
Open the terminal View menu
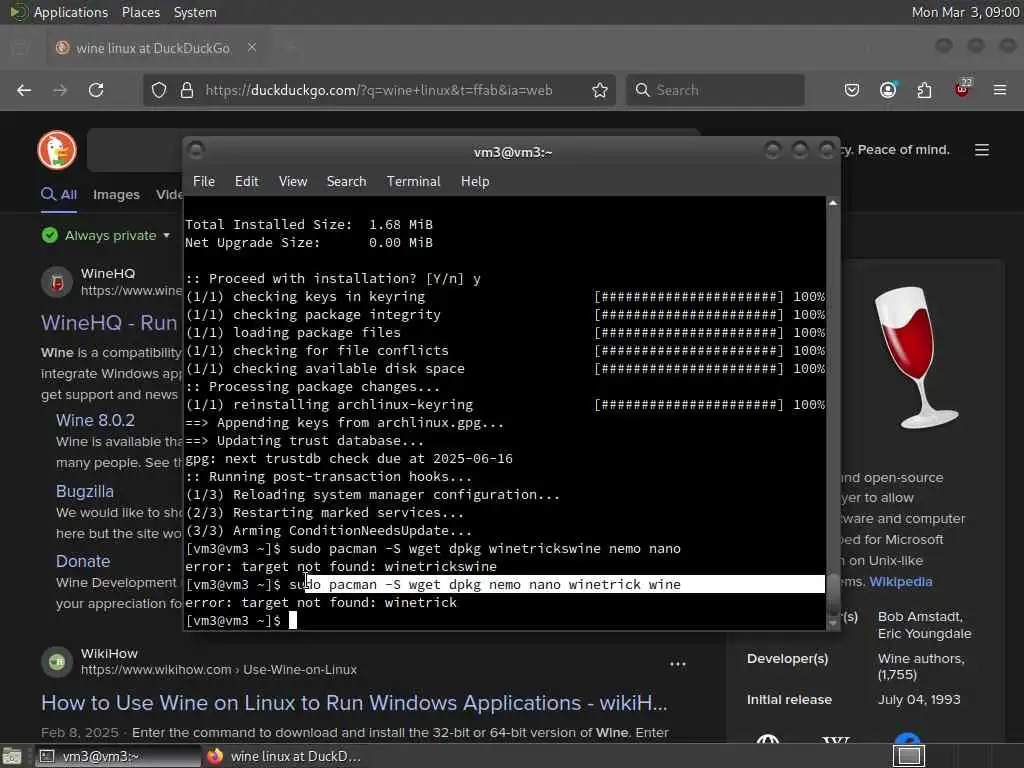[293, 182]
